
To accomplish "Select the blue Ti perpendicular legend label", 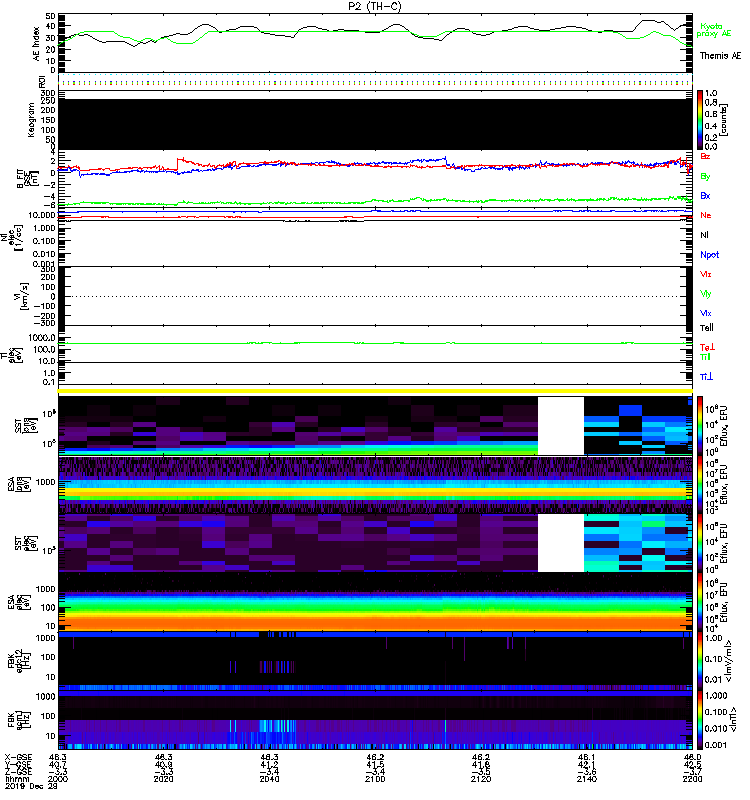I will [x=706, y=377].
